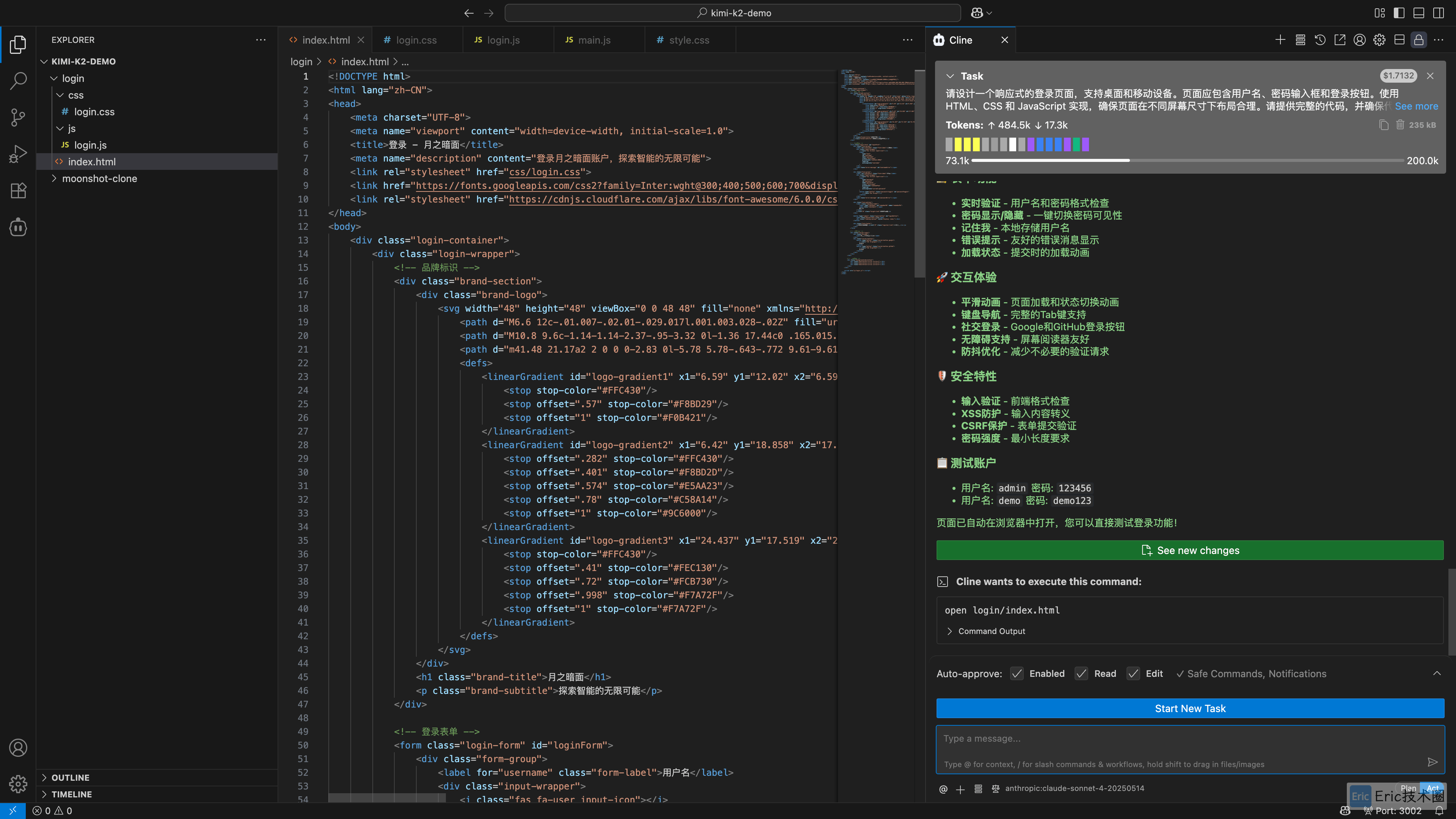1456x819 pixels.
Task: Open the Manage gear in activity bar
Action: point(18,784)
